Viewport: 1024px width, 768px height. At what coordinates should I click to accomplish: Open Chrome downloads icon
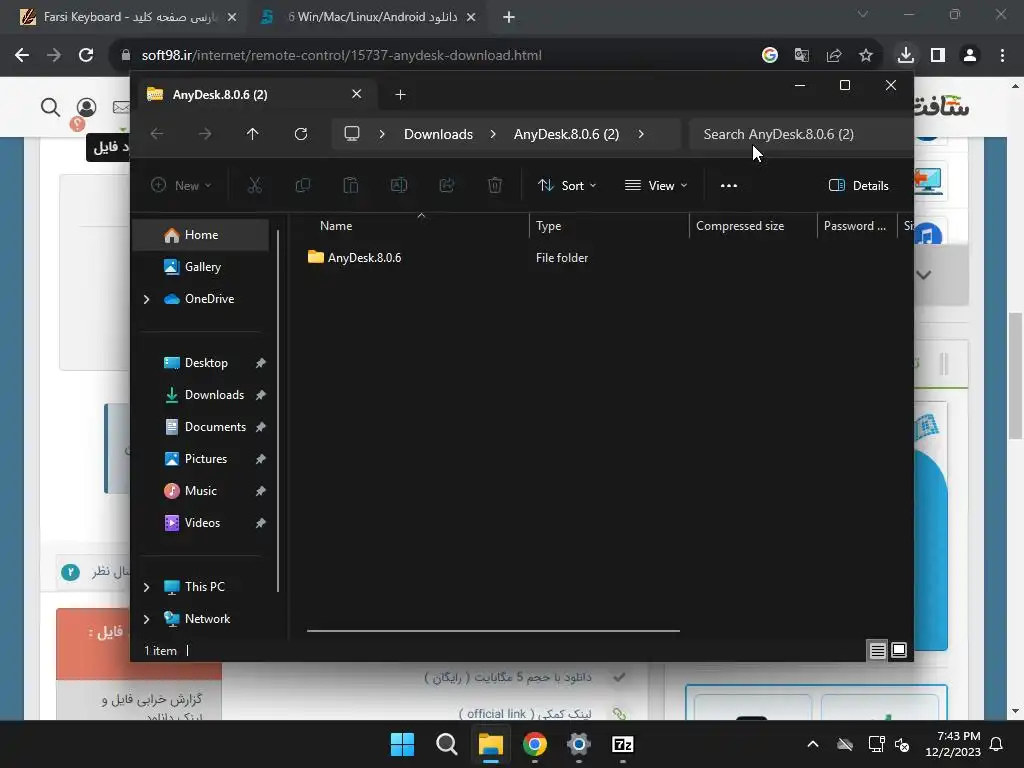pyautogui.click(x=905, y=55)
